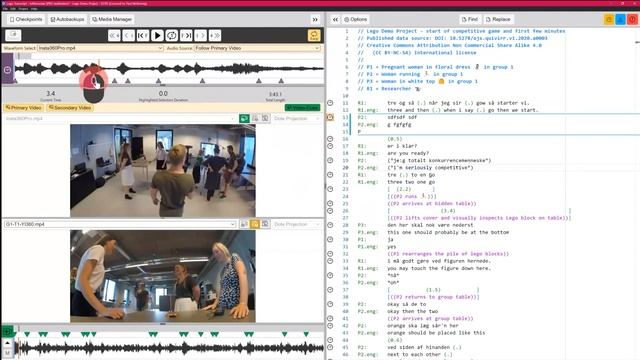Click the green Video Cues button
This screenshot has width=640, height=360.
pos(302,108)
